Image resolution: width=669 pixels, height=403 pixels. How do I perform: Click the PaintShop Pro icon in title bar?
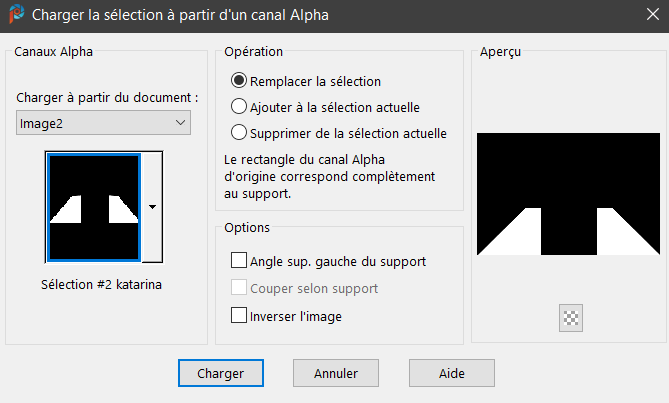(x=15, y=15)
